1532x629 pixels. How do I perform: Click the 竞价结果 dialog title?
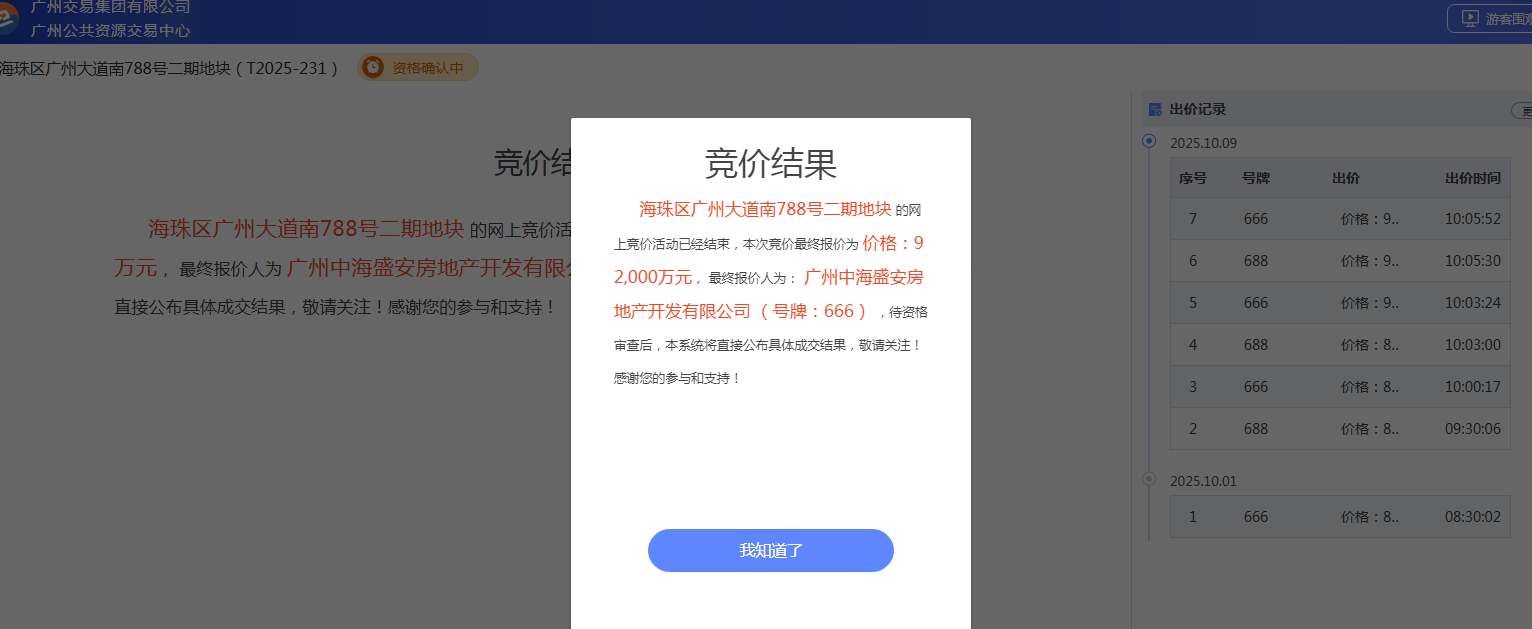pyautogui.click(x=771, y=162)
